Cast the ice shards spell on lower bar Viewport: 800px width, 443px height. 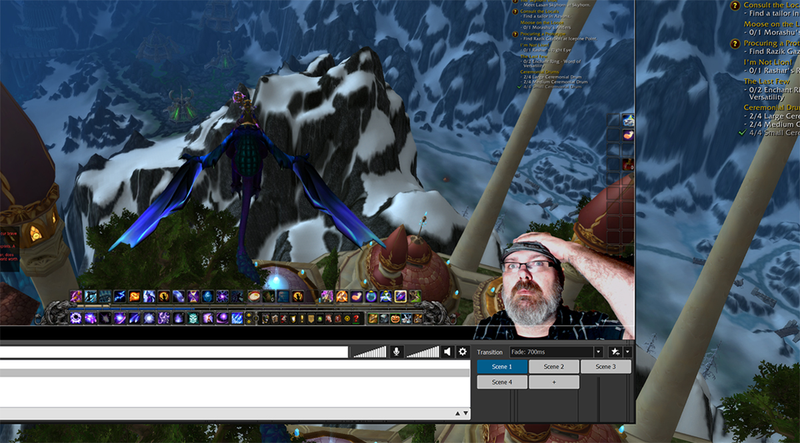(237, 317)
